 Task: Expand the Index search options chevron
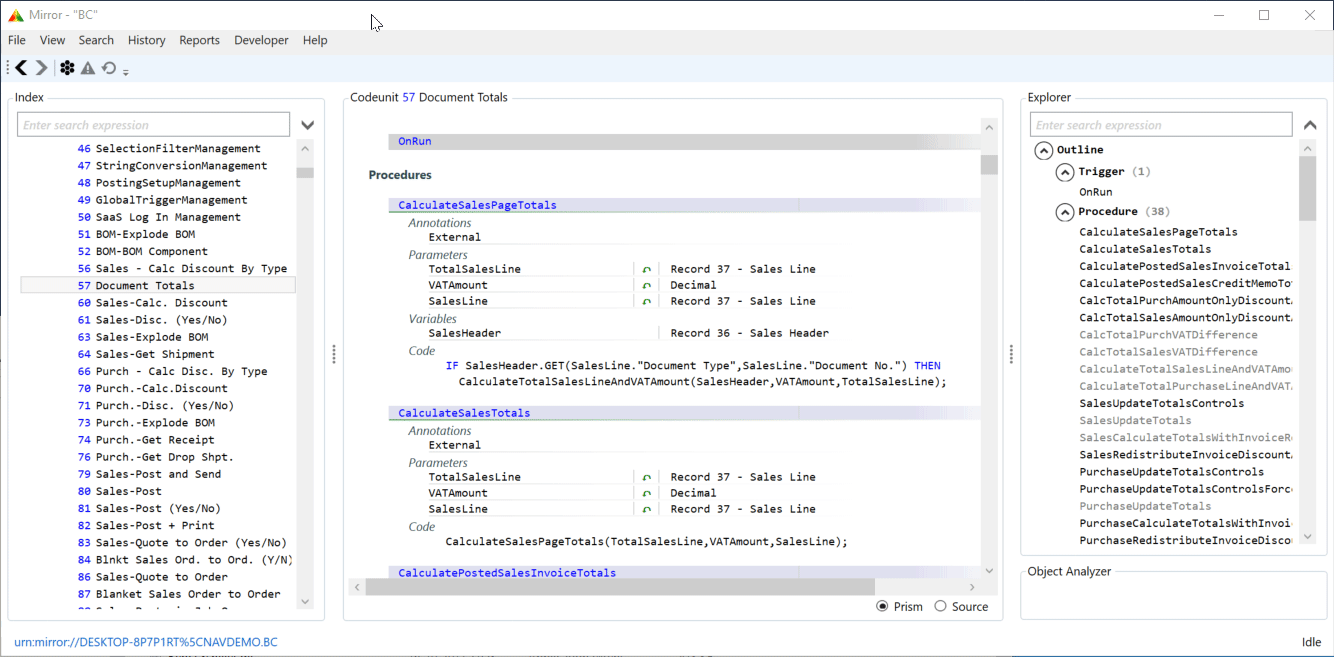[x=308, y=125]
